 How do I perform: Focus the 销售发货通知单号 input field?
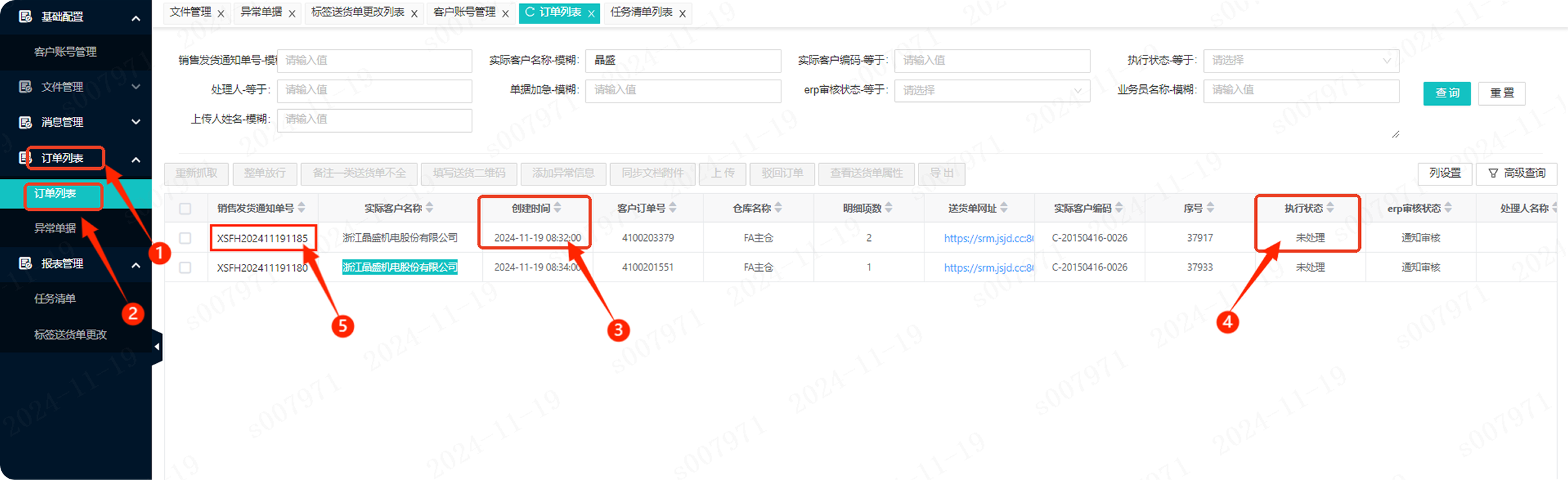374,61
